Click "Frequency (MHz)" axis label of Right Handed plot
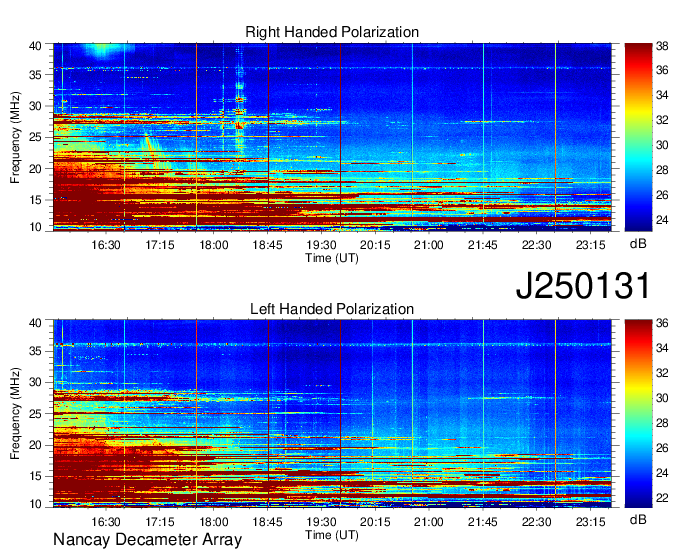Viewport: 680px width, 552px height. (x=15, y=137)
